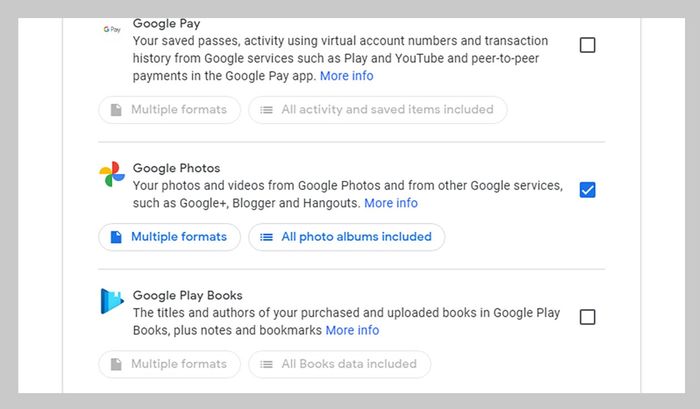The image size is (700, 409).
Task: Click the Google Photos pinwheel icon
Action: click(112, 174)
